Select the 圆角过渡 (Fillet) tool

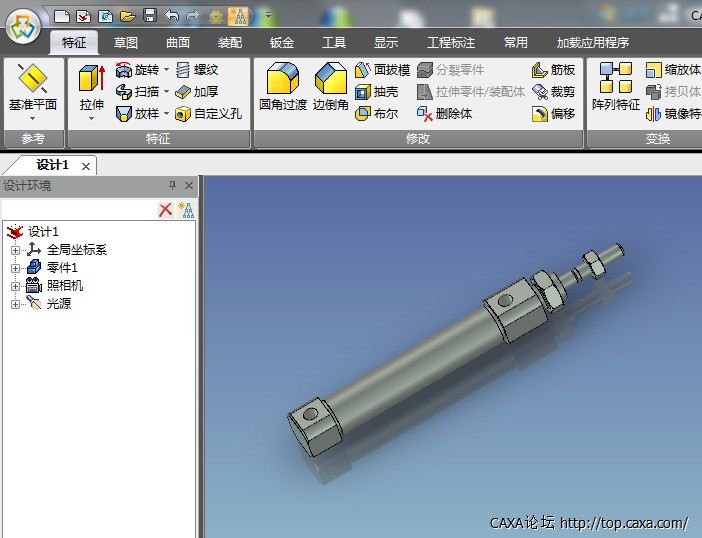pyautogui.click(x=283, y=86)
